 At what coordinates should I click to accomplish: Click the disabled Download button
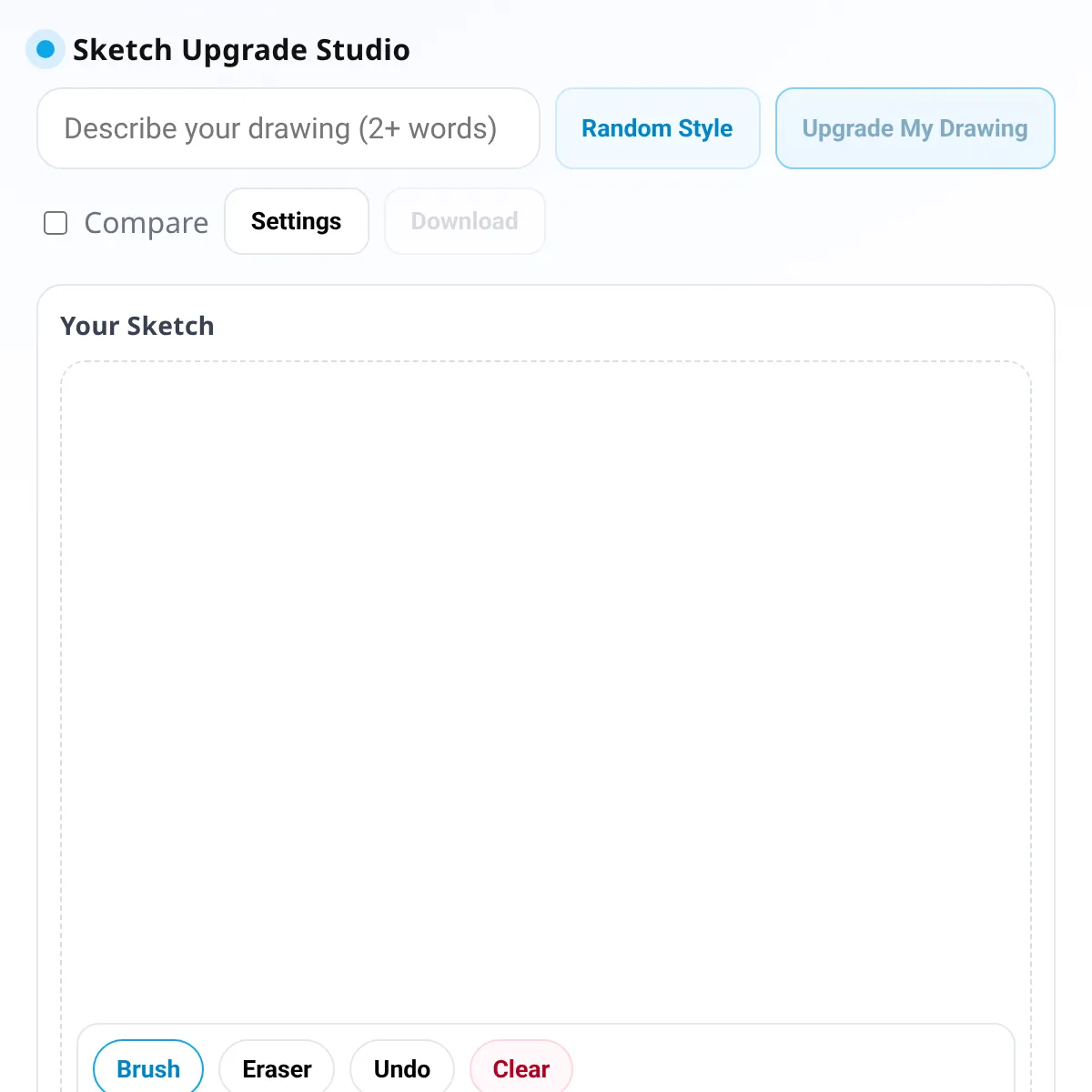coord(465,221)
